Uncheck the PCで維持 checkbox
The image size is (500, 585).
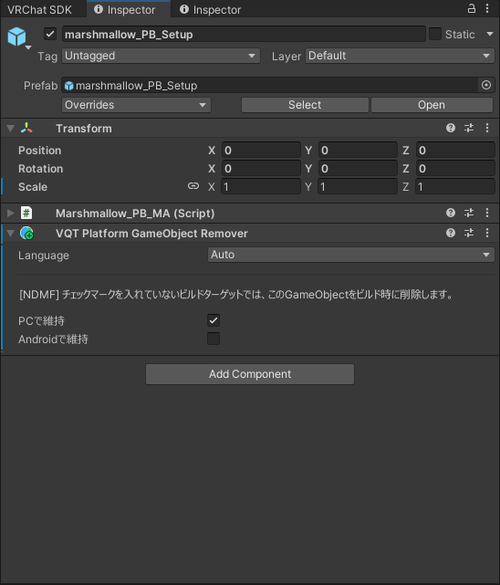pyautogui.click(x=213, y=320)
